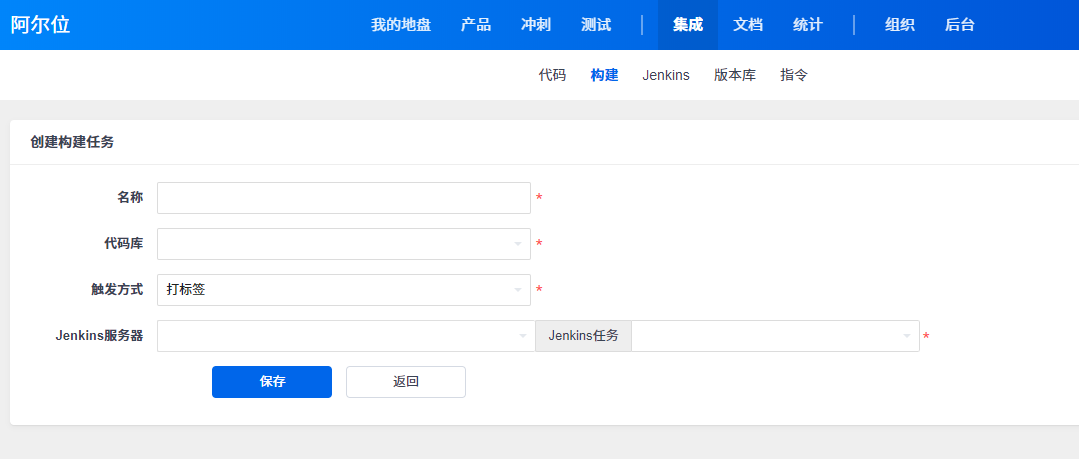Open the 触发方式 dropdown showing 打标签

pyautogui.click(x=344, y=290)
